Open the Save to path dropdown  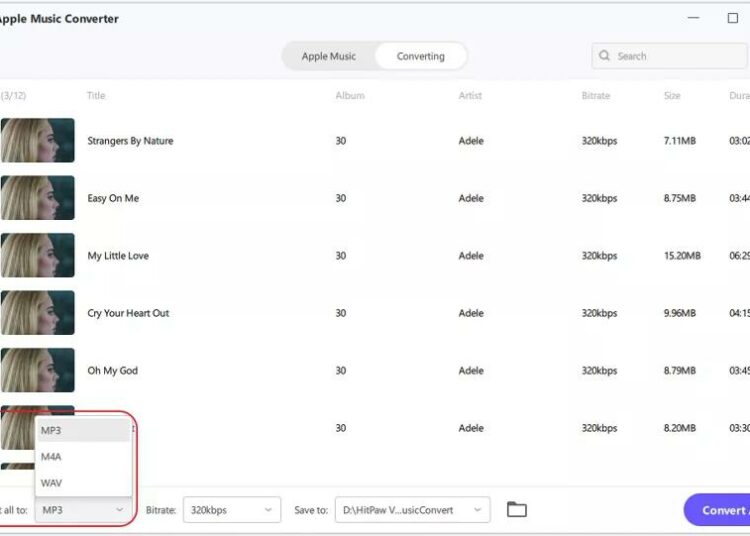click(x=412, y=510)
